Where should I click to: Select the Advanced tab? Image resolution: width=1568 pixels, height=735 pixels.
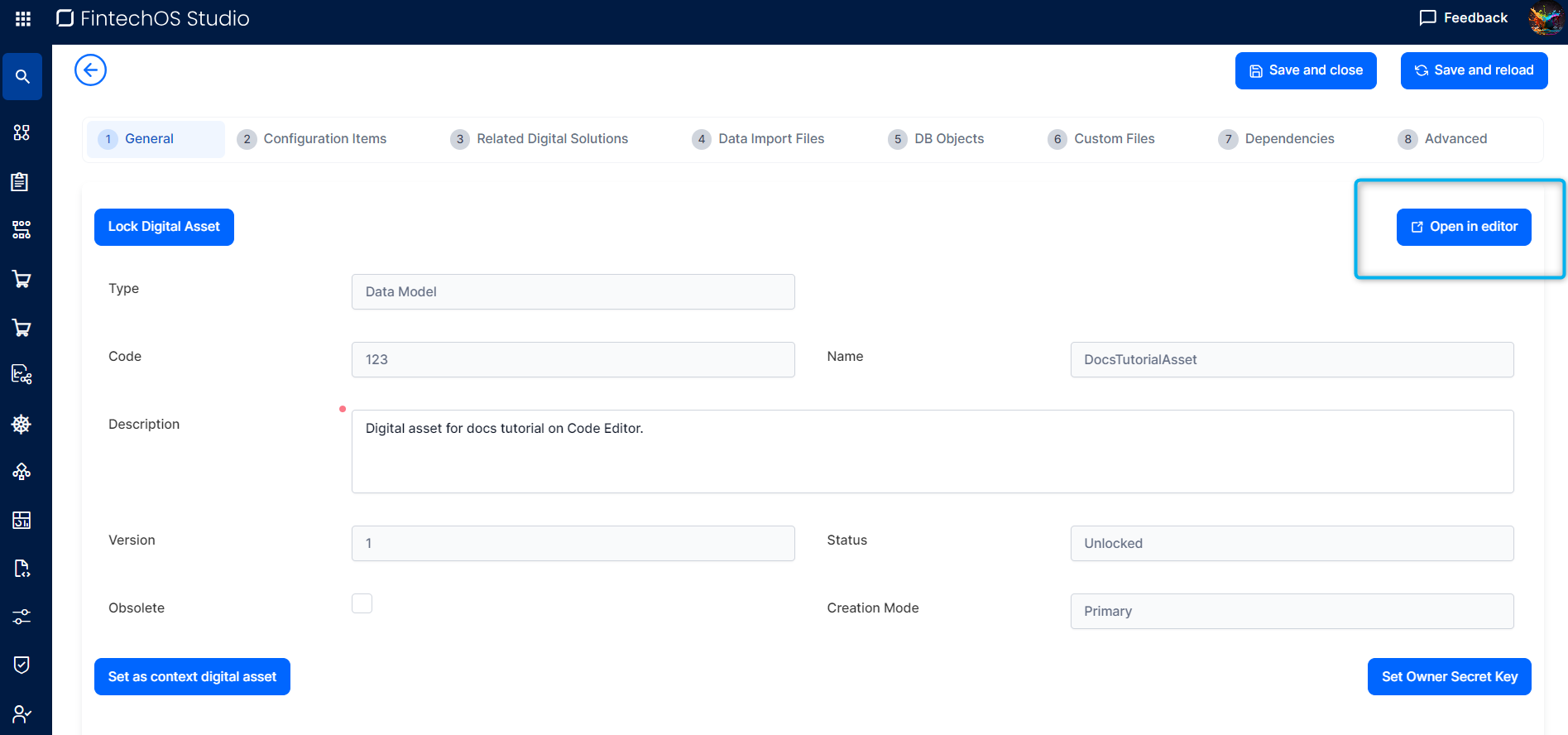1455,139
